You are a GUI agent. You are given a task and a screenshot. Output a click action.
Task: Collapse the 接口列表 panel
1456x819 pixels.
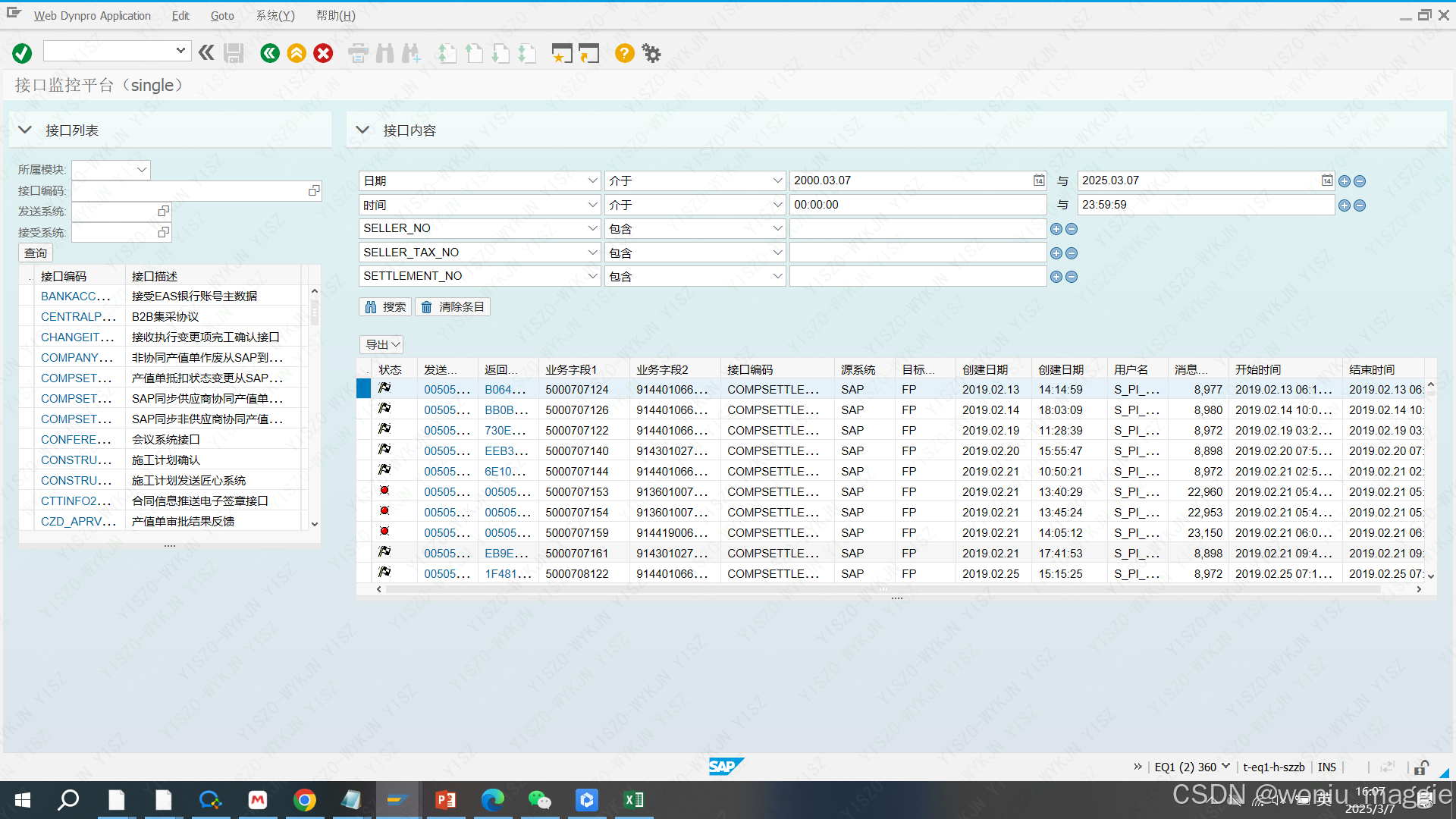click(25, 130)
